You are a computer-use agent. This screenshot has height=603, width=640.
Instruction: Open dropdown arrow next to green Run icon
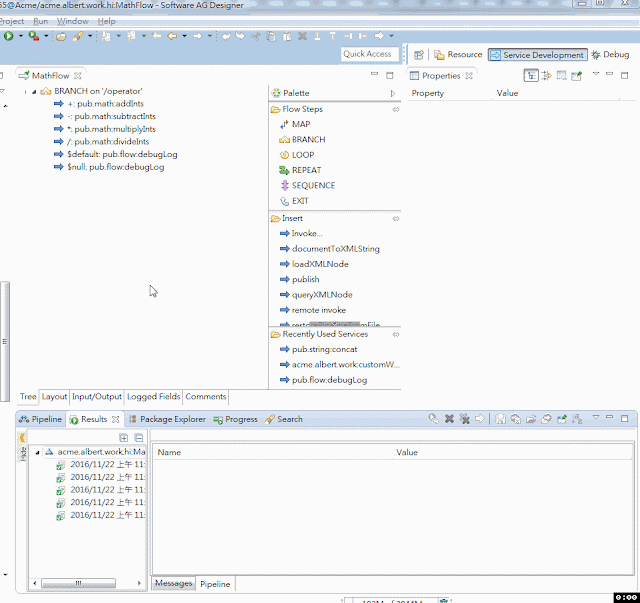[x=20, y=36]
